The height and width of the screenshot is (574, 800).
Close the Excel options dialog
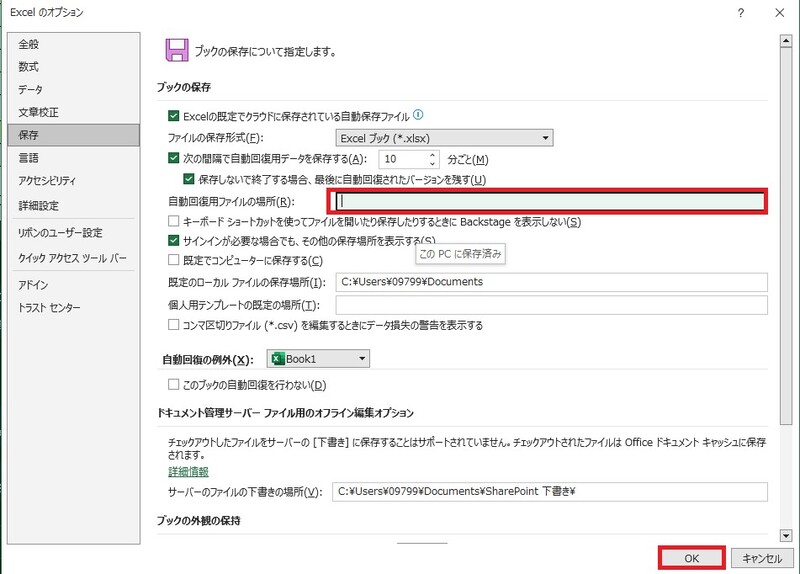pyautogui.click(x=780, y=13)
